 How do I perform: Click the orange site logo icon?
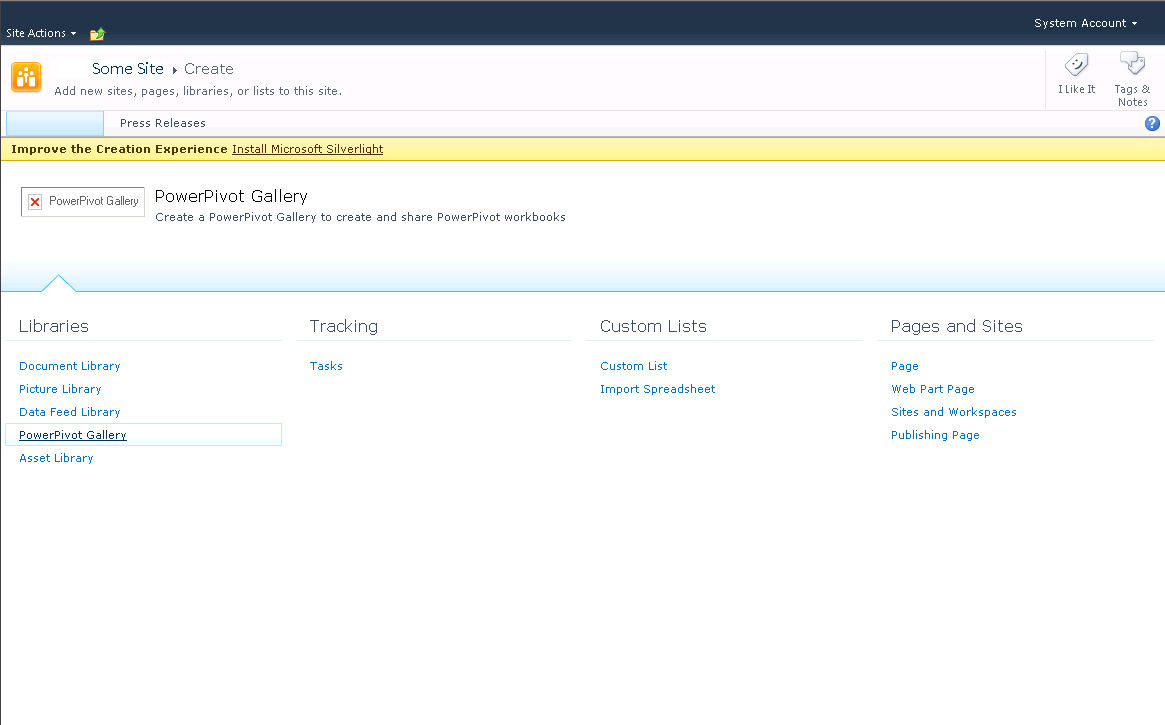click(x=26, y=77)
